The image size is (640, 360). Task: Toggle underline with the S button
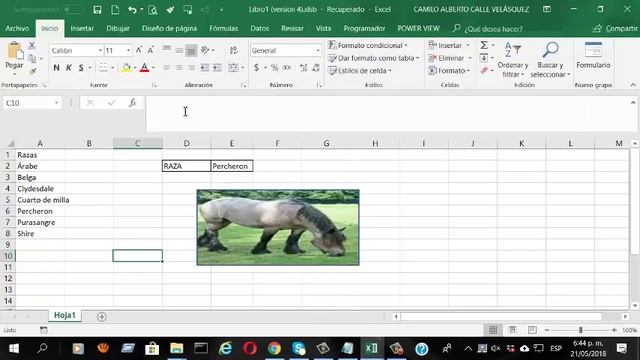pos(81,68)
